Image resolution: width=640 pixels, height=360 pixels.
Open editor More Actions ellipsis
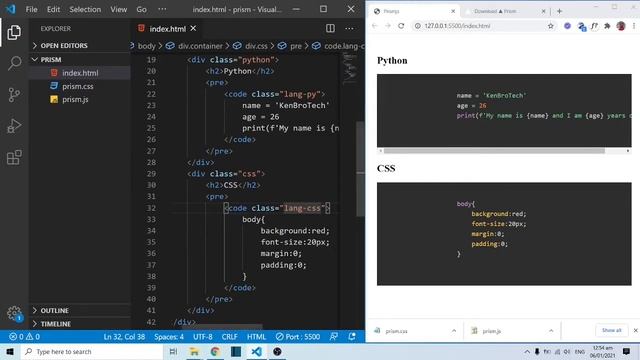(x=349, y=29)
